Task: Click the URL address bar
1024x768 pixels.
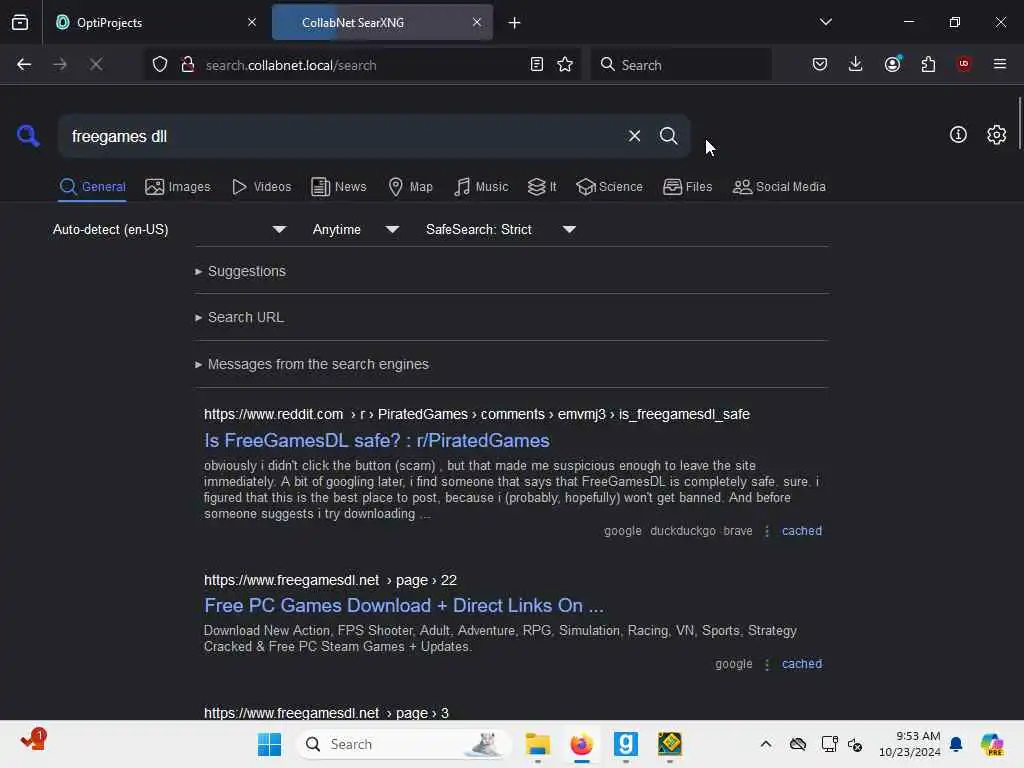Action: (362, 65)
